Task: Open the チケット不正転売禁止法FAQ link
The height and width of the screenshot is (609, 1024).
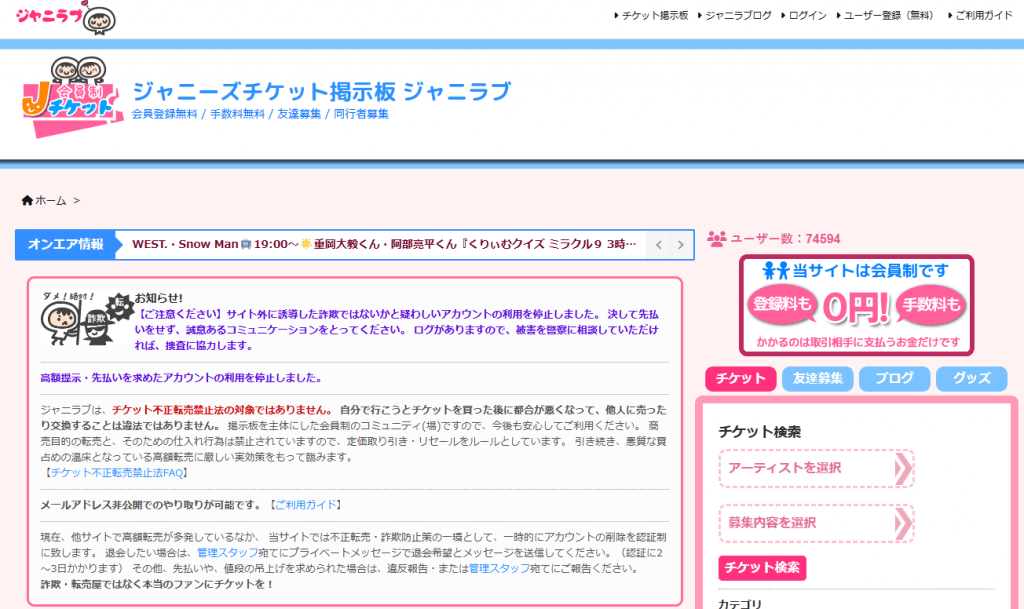Action: coord(117,473)
